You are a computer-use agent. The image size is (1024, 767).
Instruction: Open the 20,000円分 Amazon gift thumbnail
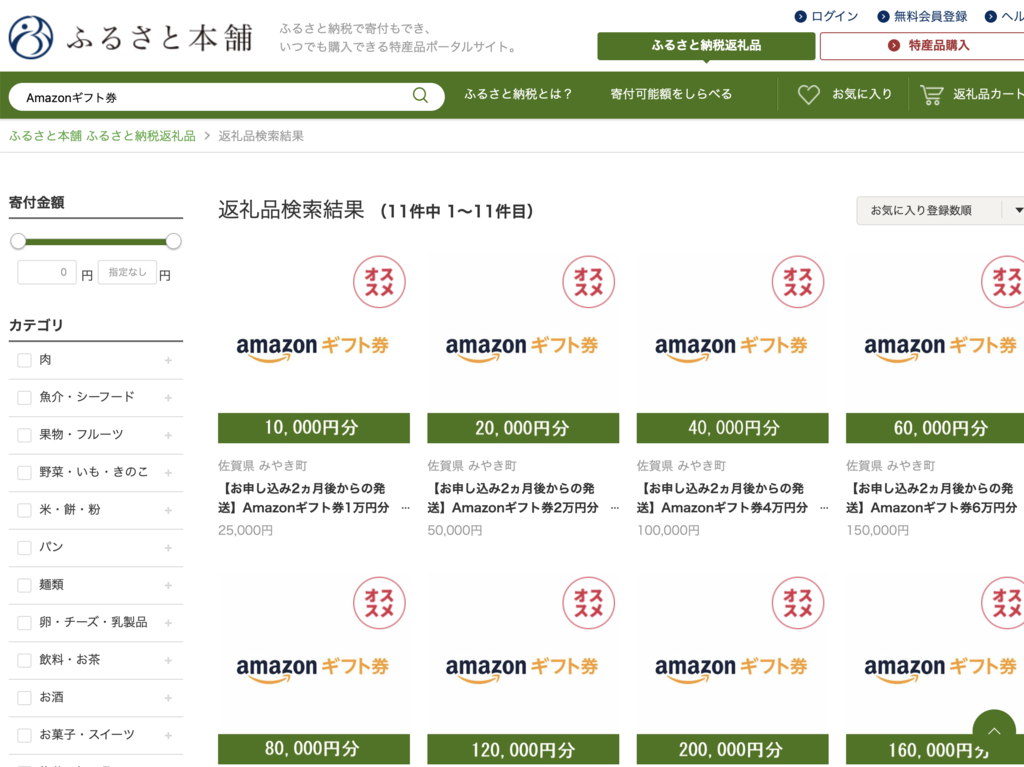point(523,347)
